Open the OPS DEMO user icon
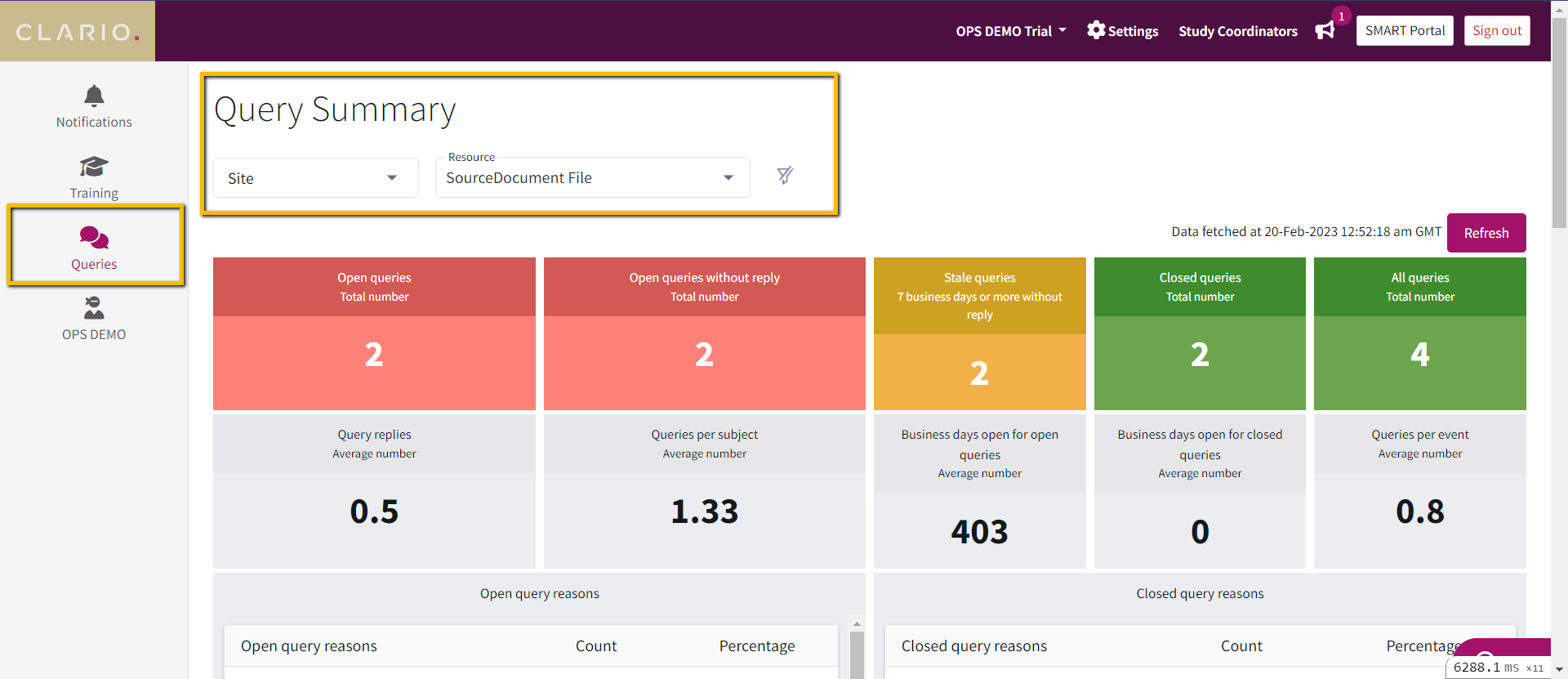This screenshot has width=1568, height=679. click(x=94, y=308)
